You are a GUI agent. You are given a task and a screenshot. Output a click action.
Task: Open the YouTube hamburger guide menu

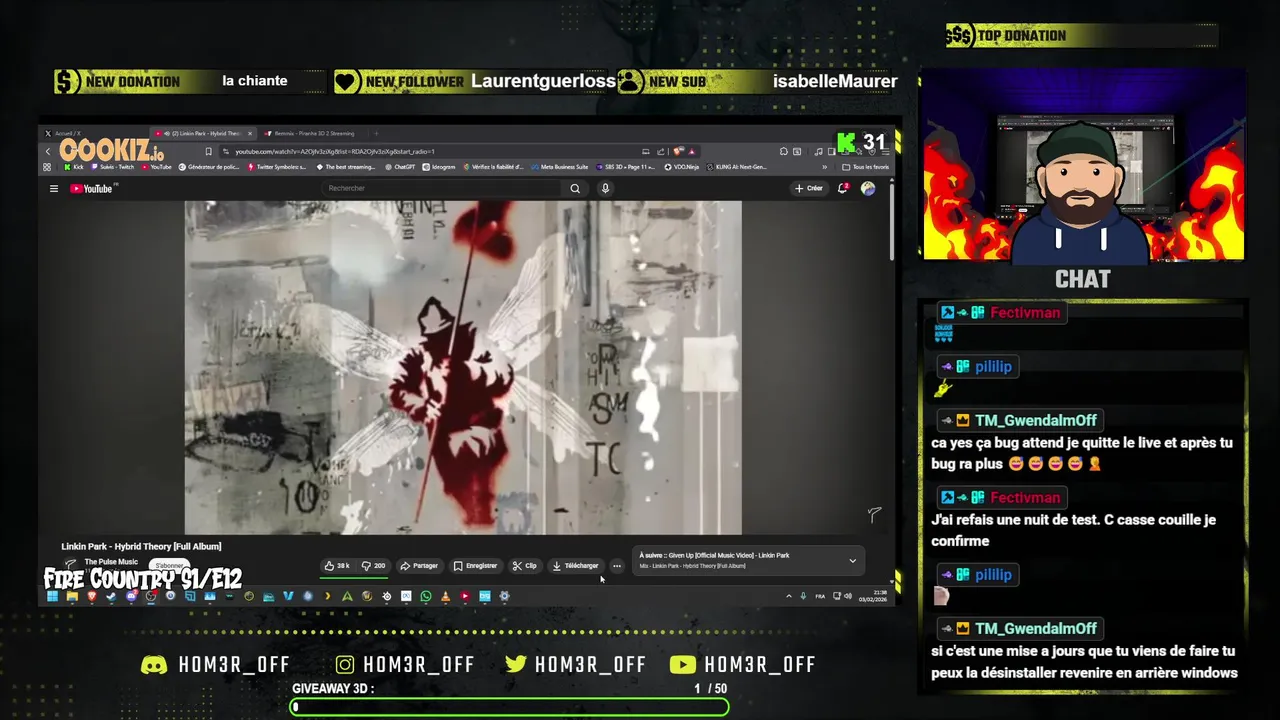point(54,188)
